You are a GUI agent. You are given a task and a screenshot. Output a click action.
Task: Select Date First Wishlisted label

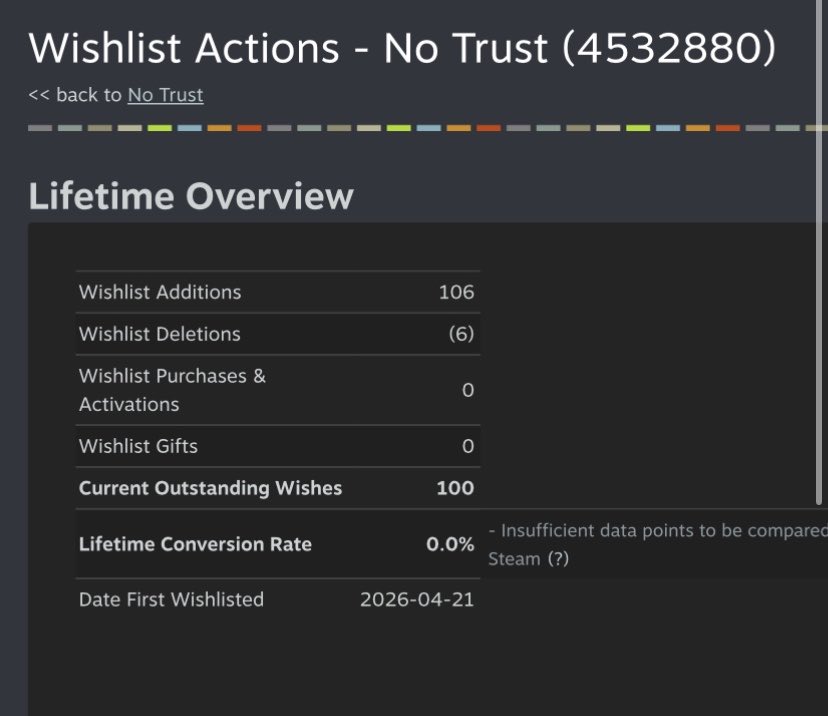click(171, 599)
